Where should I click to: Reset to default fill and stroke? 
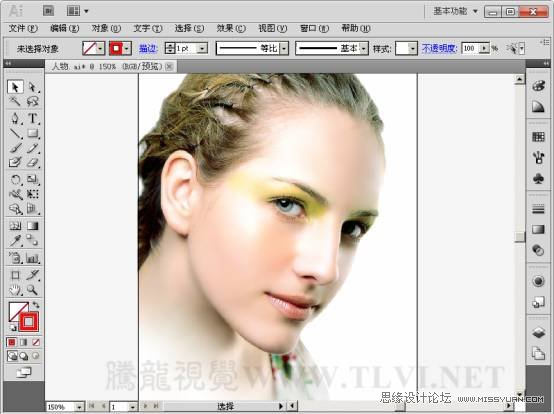click(x=12, y=327)
